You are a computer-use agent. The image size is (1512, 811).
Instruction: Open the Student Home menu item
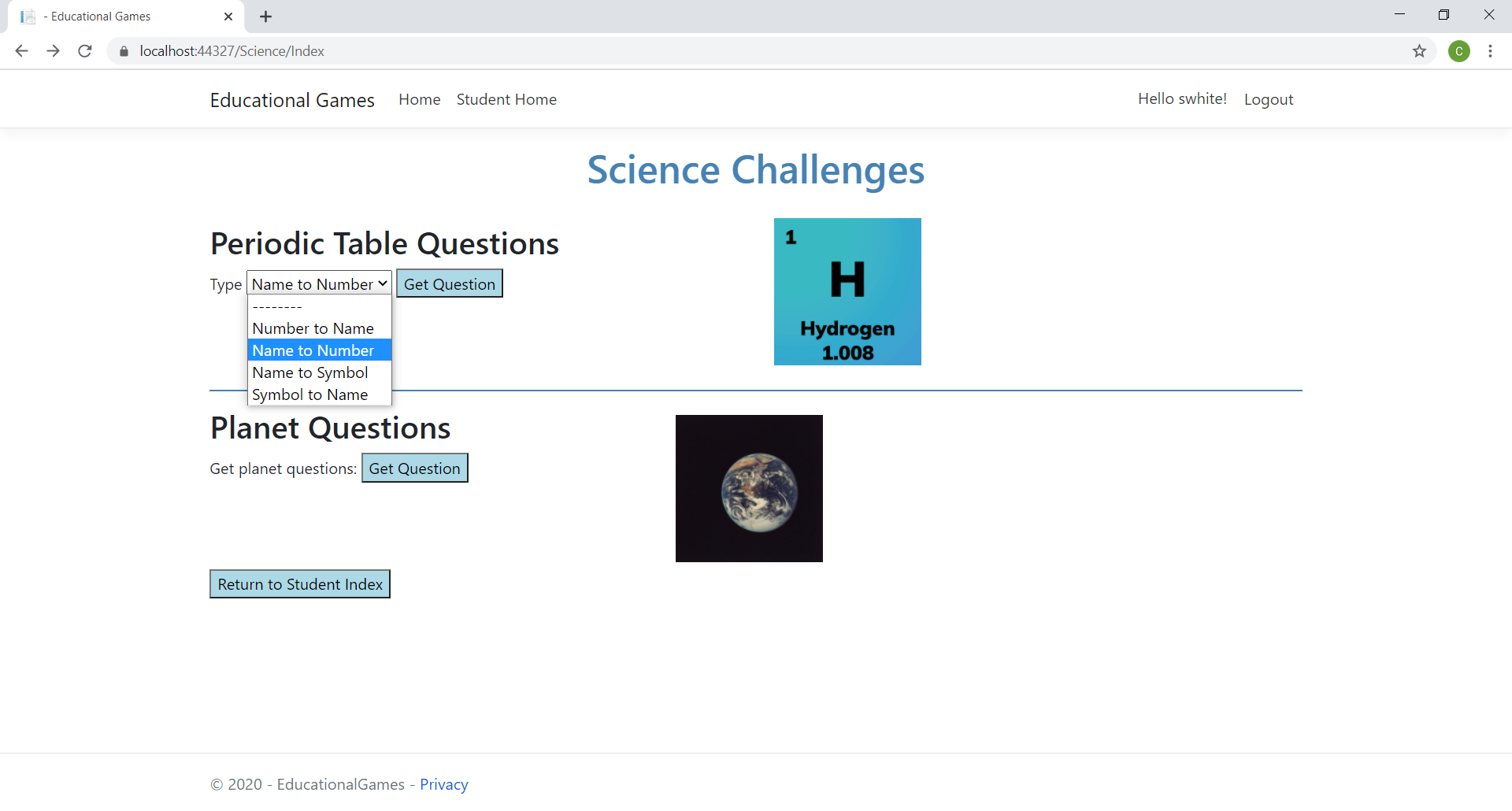[x=506, y=99]
